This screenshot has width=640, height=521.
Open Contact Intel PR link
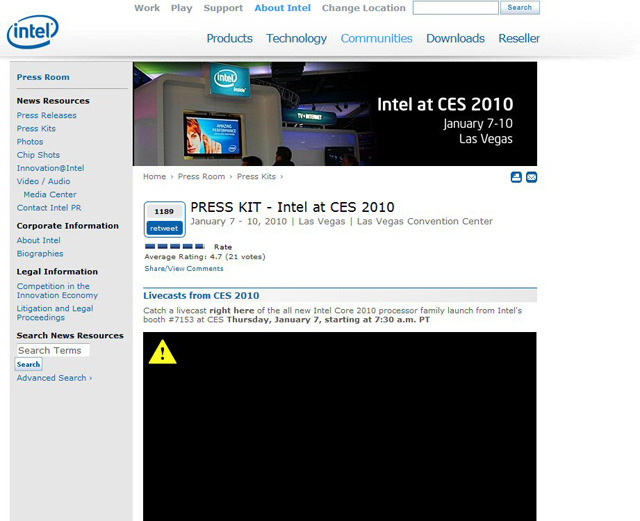coord(49,208)
